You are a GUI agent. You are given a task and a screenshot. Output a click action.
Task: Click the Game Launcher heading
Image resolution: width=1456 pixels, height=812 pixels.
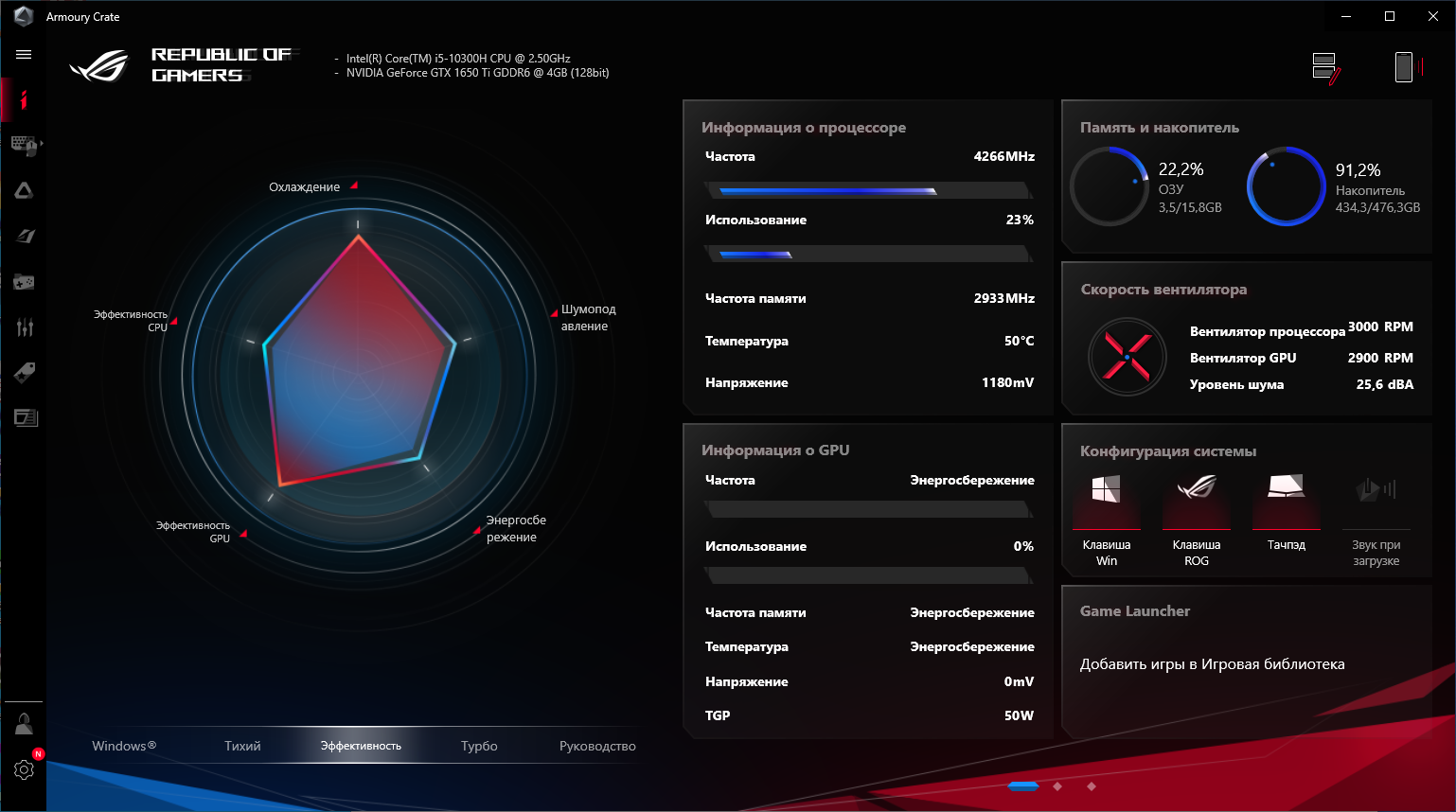click(1135, 611)
